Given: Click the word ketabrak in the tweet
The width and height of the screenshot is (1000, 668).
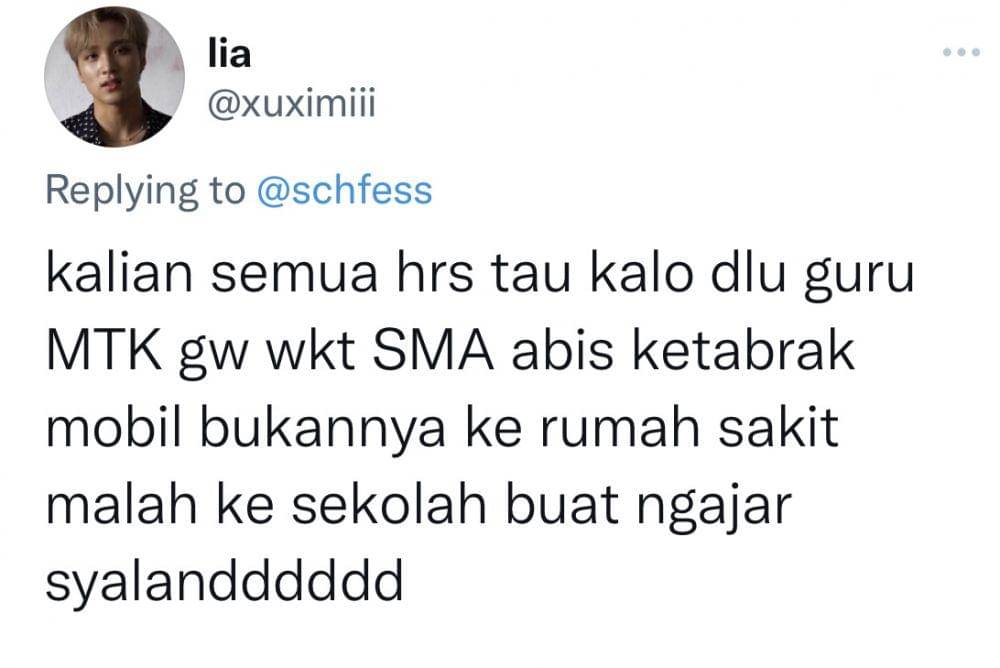Looking at the screenshot, I should point(743,351).
